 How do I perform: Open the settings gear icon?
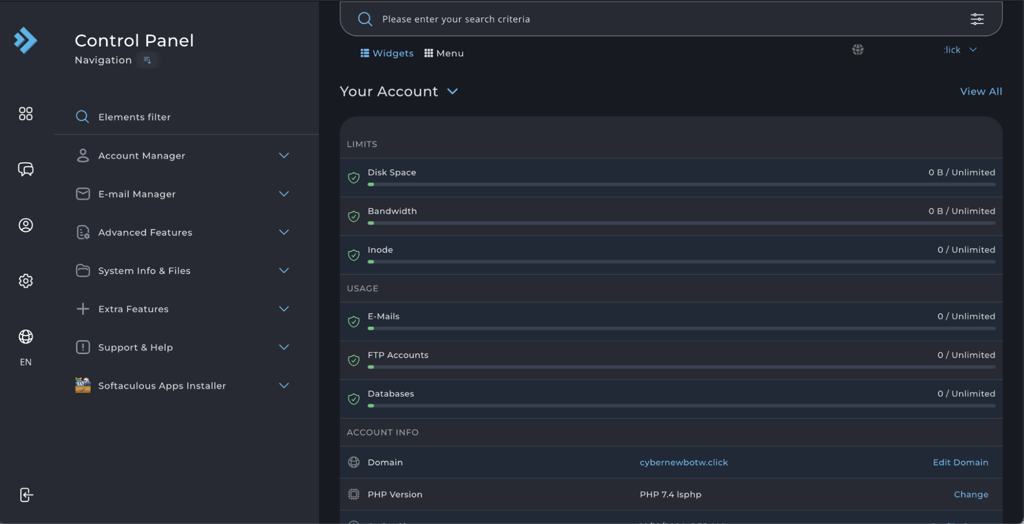(x=25, y=281)
